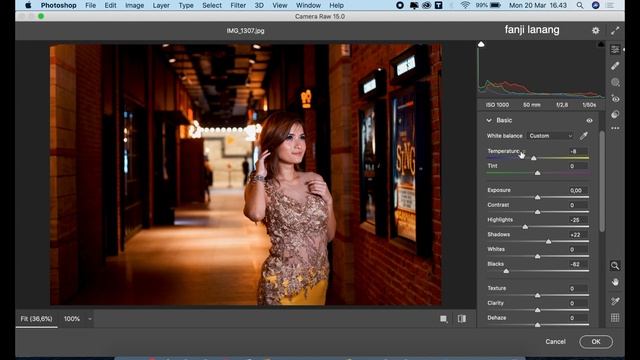Open the Layer menu

(x=161, y=5)
